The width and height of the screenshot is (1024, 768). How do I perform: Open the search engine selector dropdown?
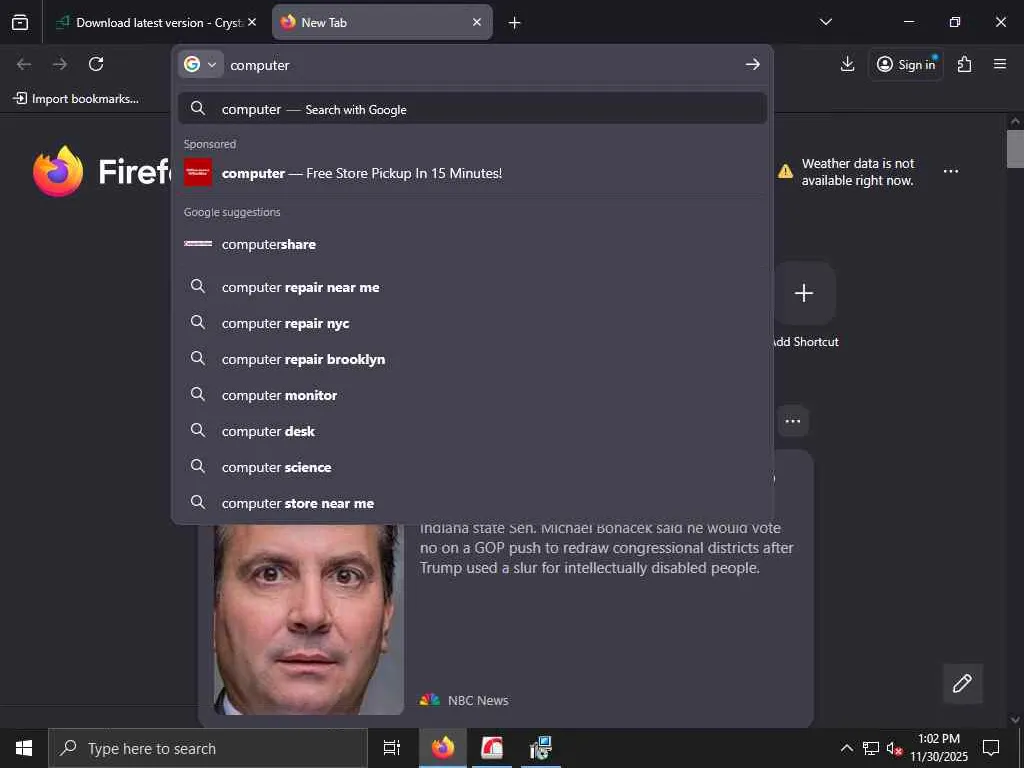tap(200, 64)
